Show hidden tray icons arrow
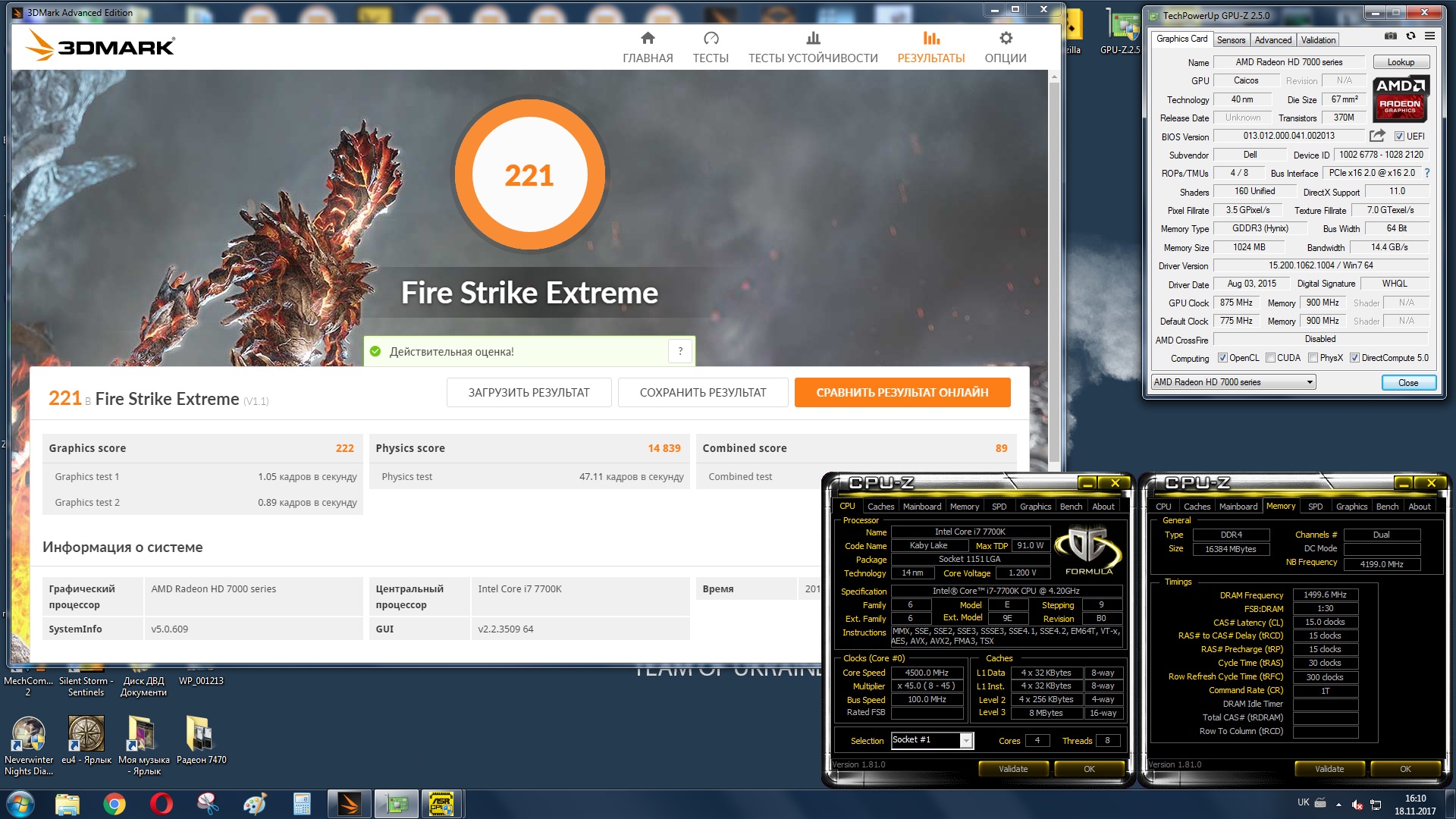This screenshot has width=1456, height=819. [x=1338, y=805]
